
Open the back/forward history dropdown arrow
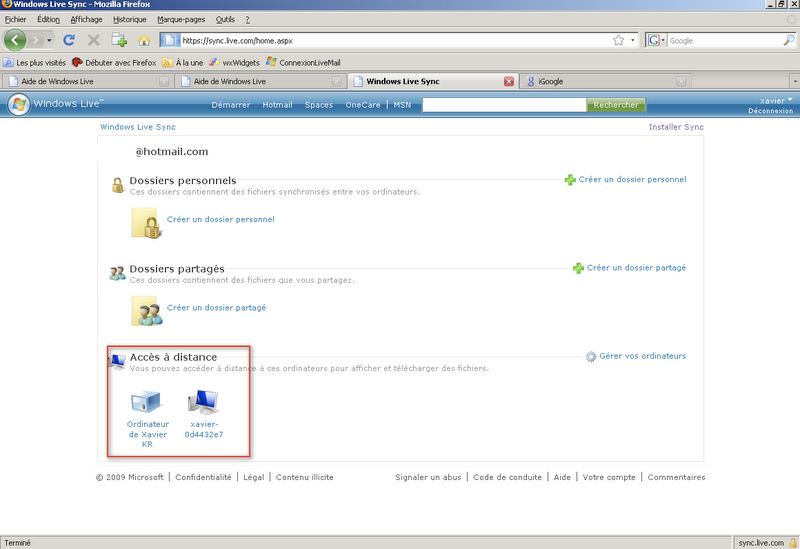pyautogui.click(x=49, y=40)
